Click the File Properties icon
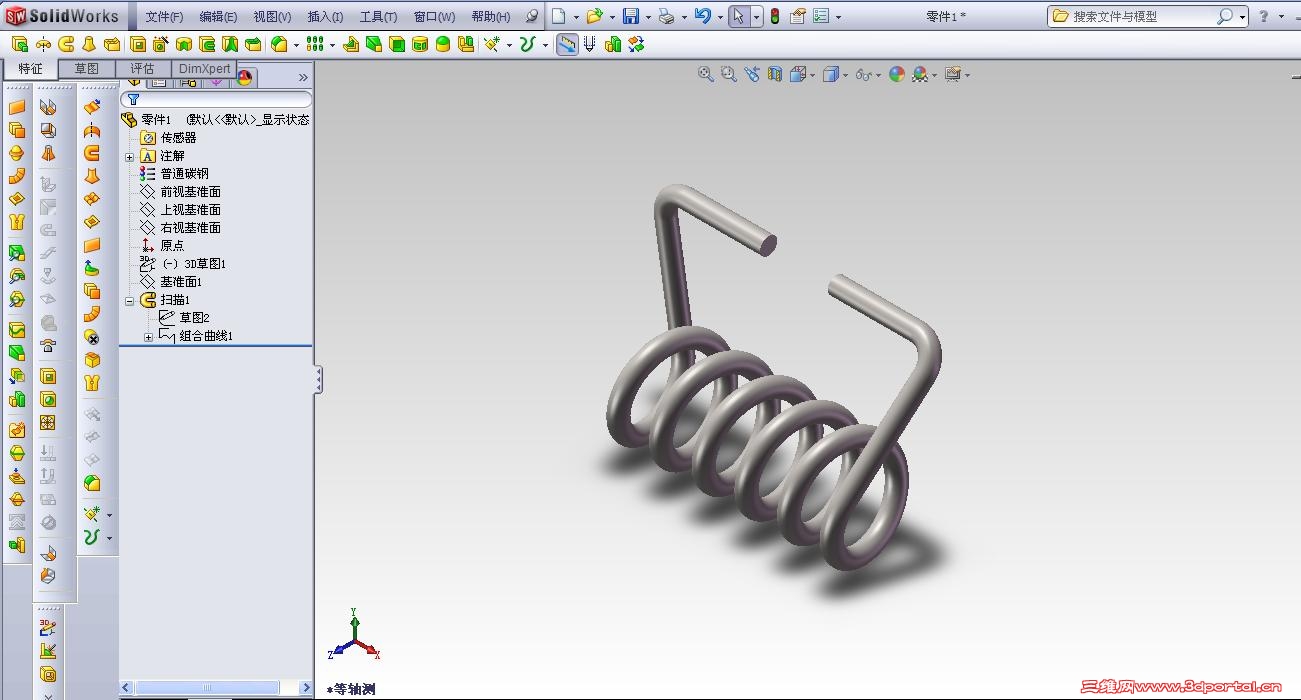The image size is (1301, 700). 798,16
